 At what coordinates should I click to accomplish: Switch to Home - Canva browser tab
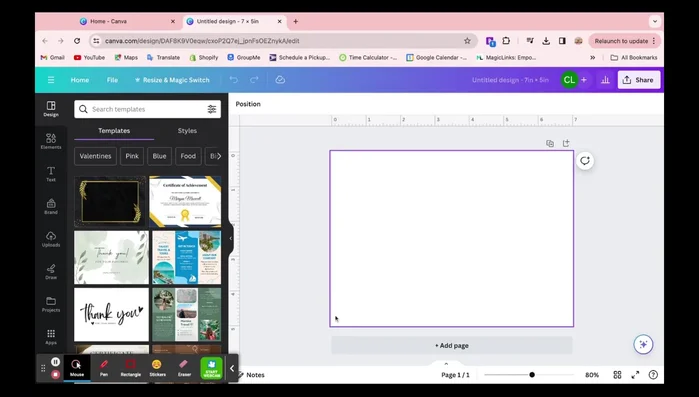pyautogui.click(x=127, y=21)
